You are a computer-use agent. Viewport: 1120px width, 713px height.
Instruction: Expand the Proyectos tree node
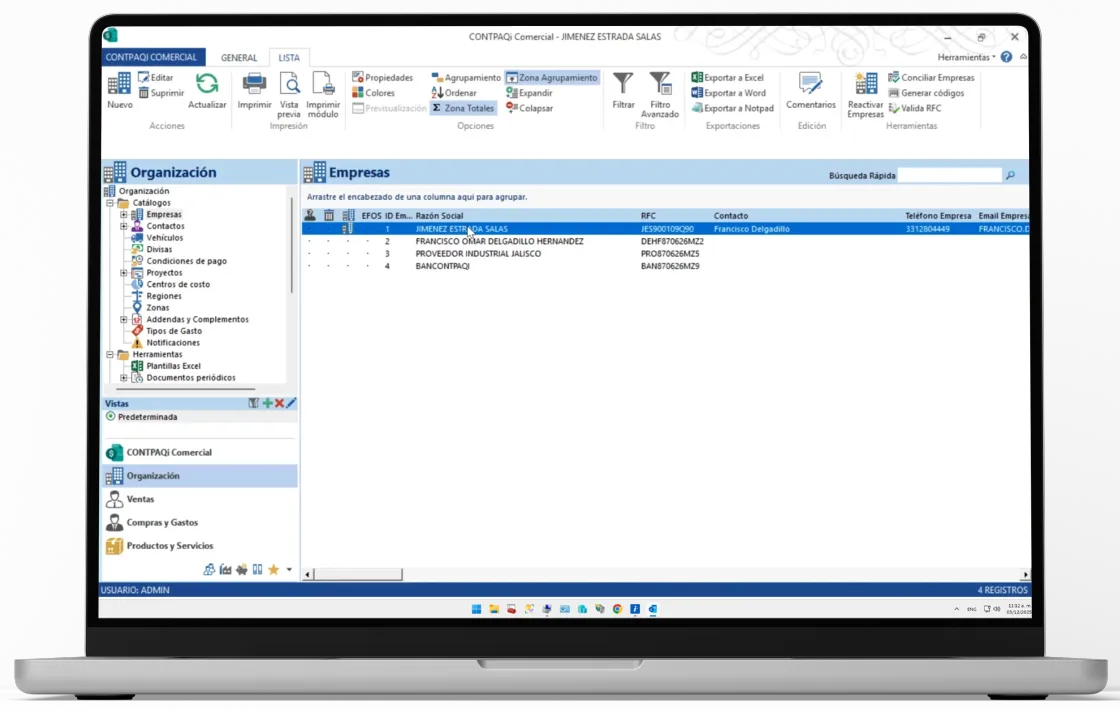(124, 273)
